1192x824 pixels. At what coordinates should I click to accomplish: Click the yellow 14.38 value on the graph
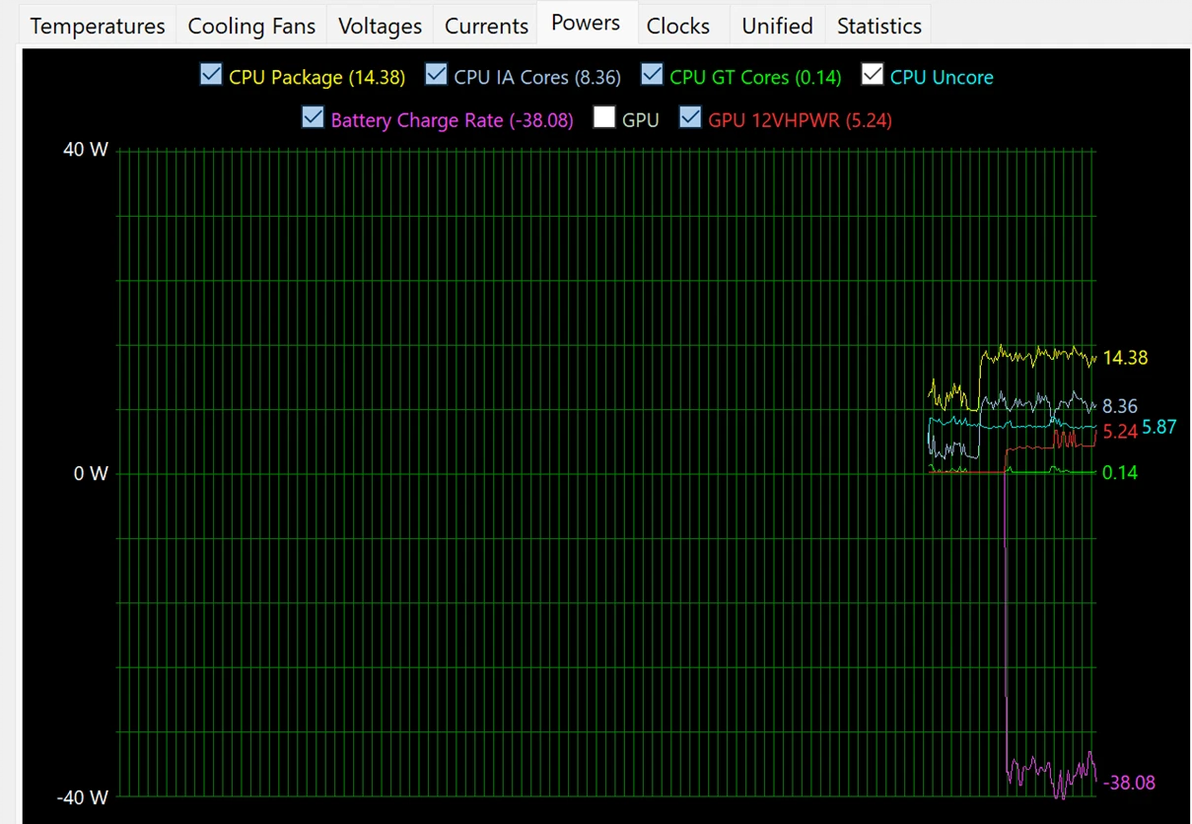pyautogui.click(x=1125, y=357)
